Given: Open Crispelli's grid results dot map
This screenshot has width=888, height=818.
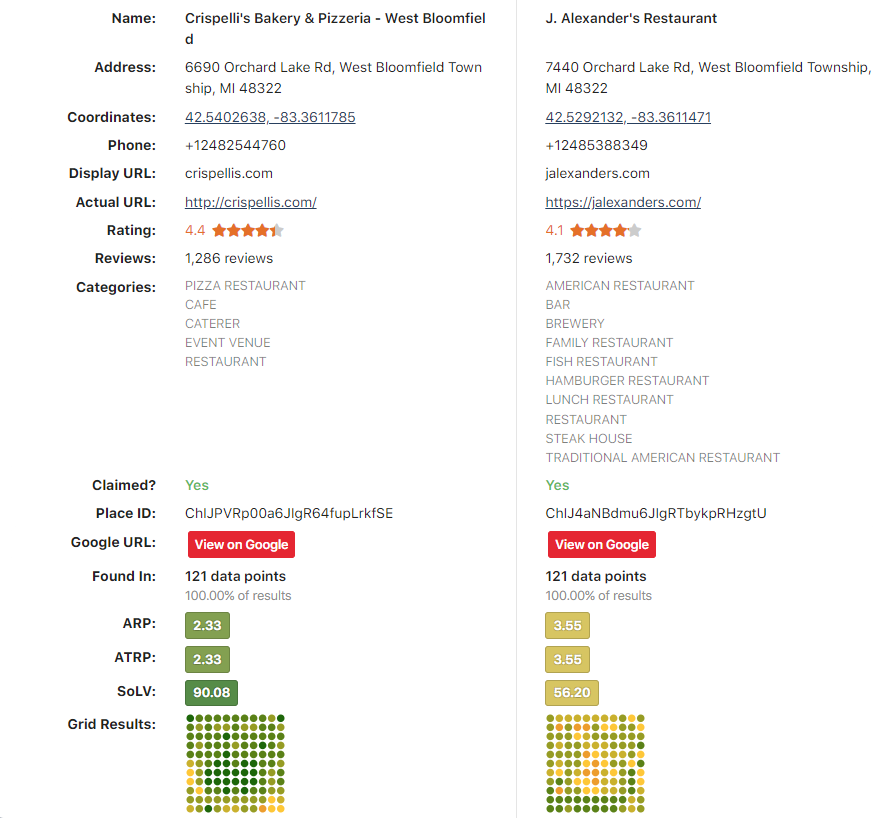Looking at the screenshot, I should pos(236,762).
